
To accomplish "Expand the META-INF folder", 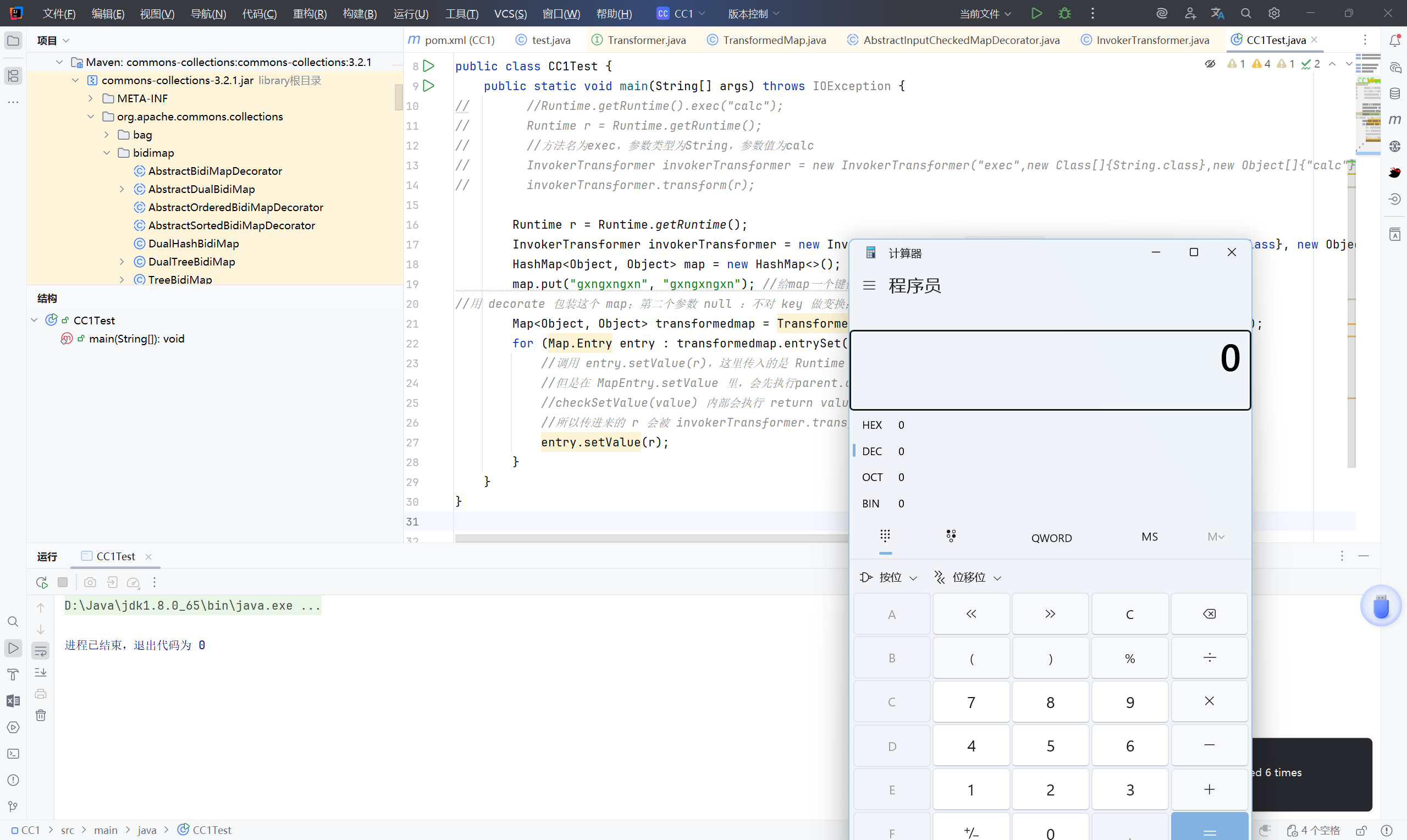I will (91, 98).
